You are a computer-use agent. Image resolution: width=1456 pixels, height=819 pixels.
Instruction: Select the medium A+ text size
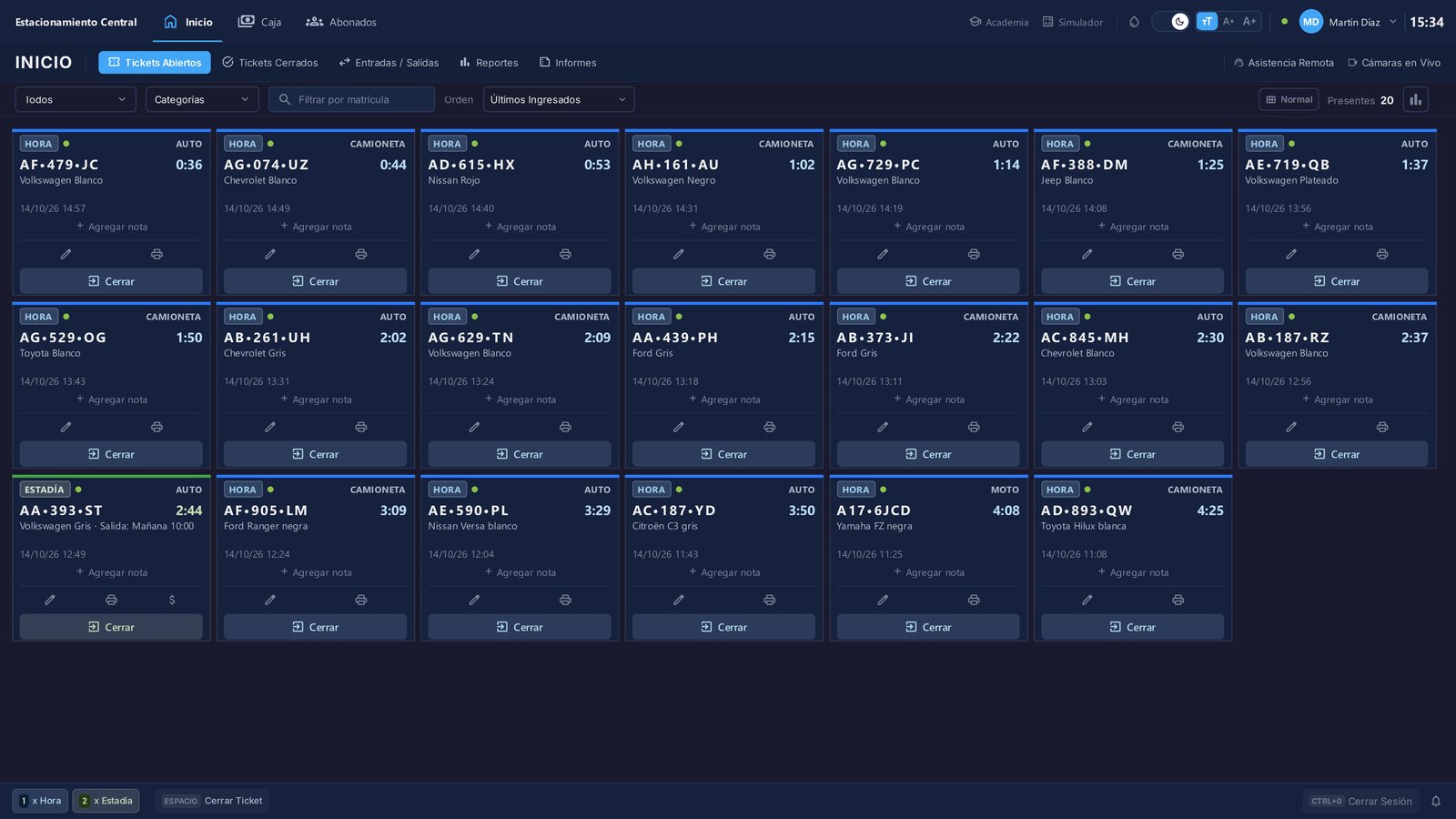pos(1228,21)
